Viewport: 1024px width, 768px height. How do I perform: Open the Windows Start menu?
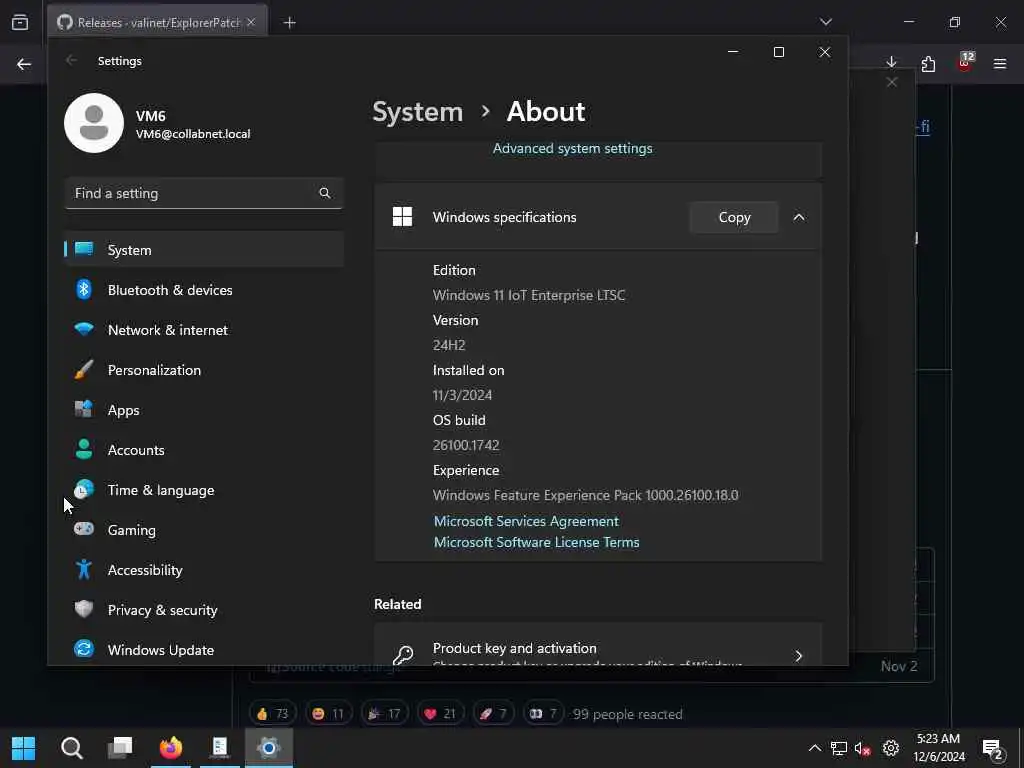click(x=24, y=748)
